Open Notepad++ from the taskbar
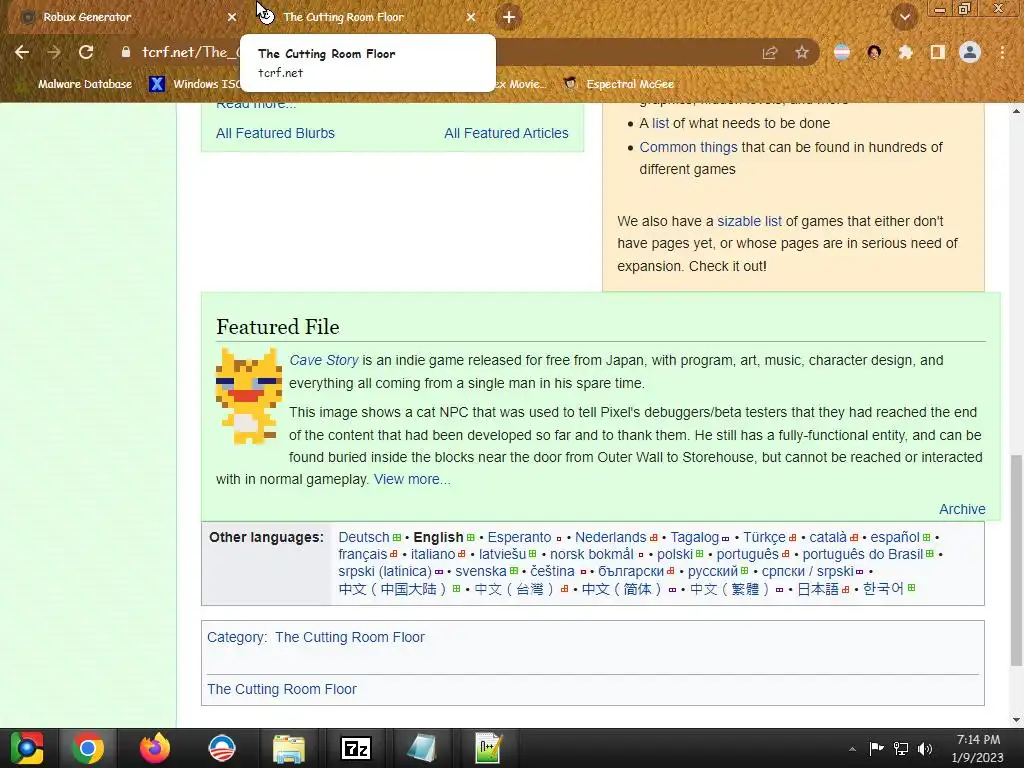Screen dimensions: 1024x768 [x=488, y=748]
